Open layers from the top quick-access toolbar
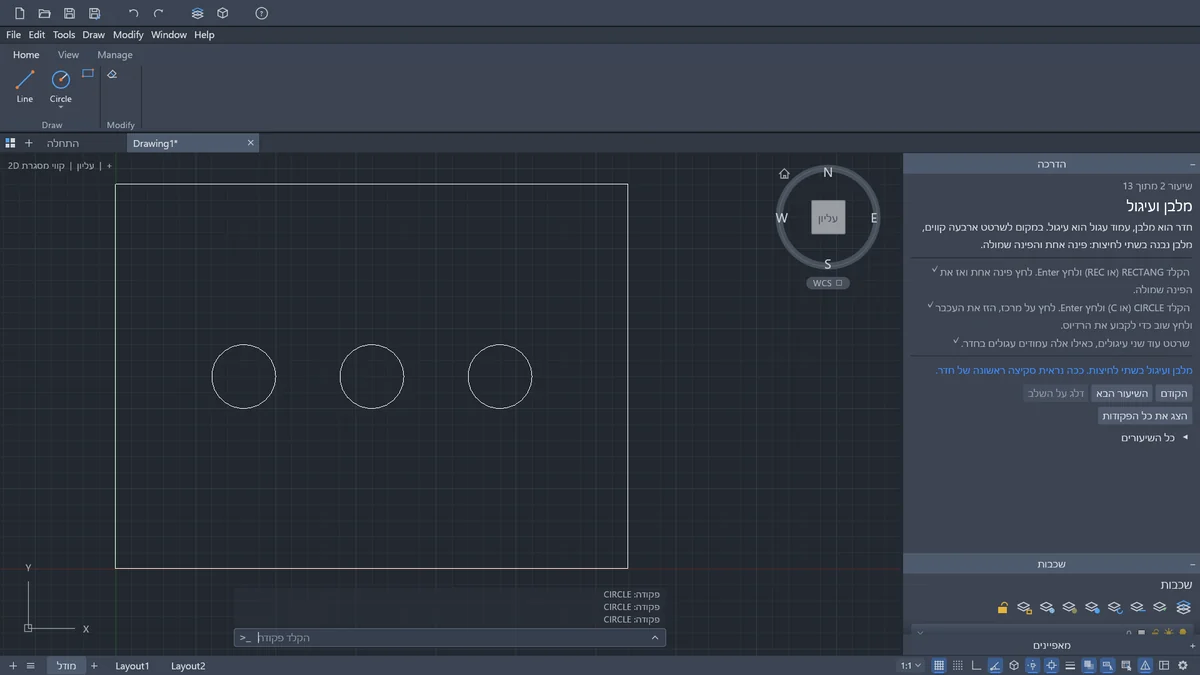The width and height of the screenshot is (1200, 675). click(197, 13)
